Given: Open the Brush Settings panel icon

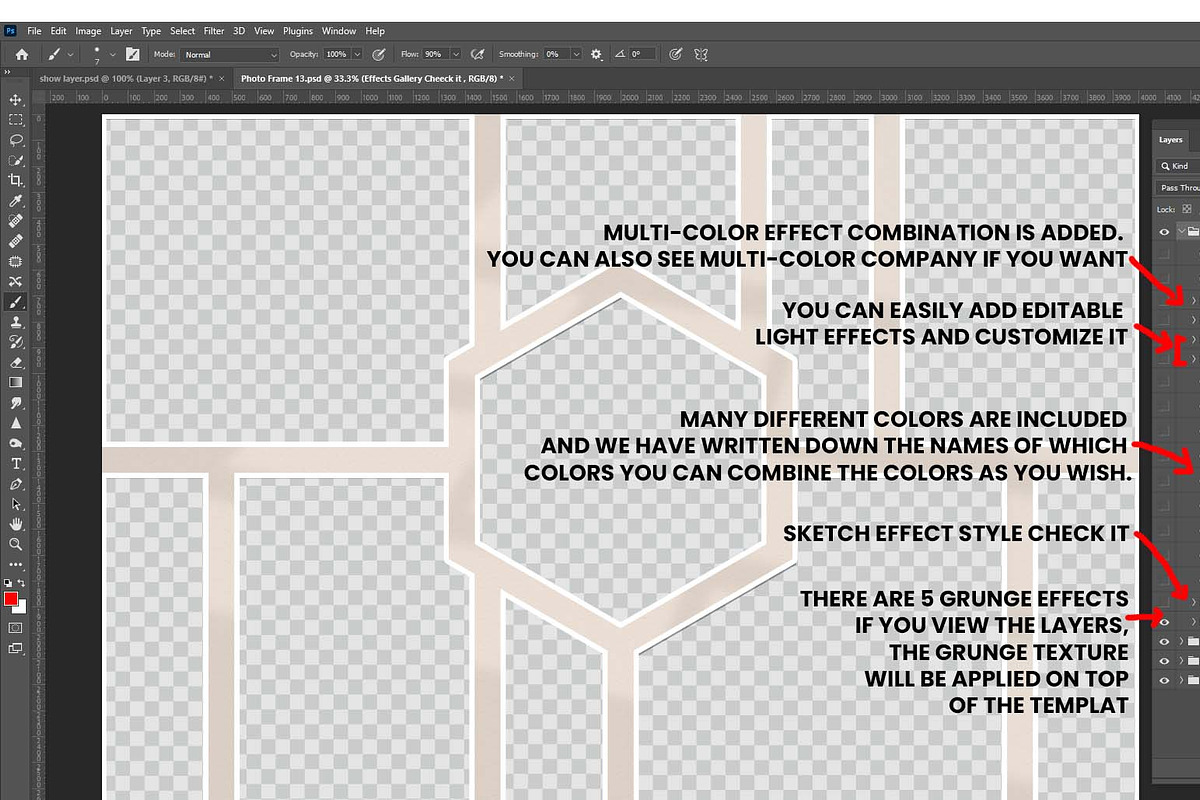Looking at the screenshot, I should click(132, 54).
